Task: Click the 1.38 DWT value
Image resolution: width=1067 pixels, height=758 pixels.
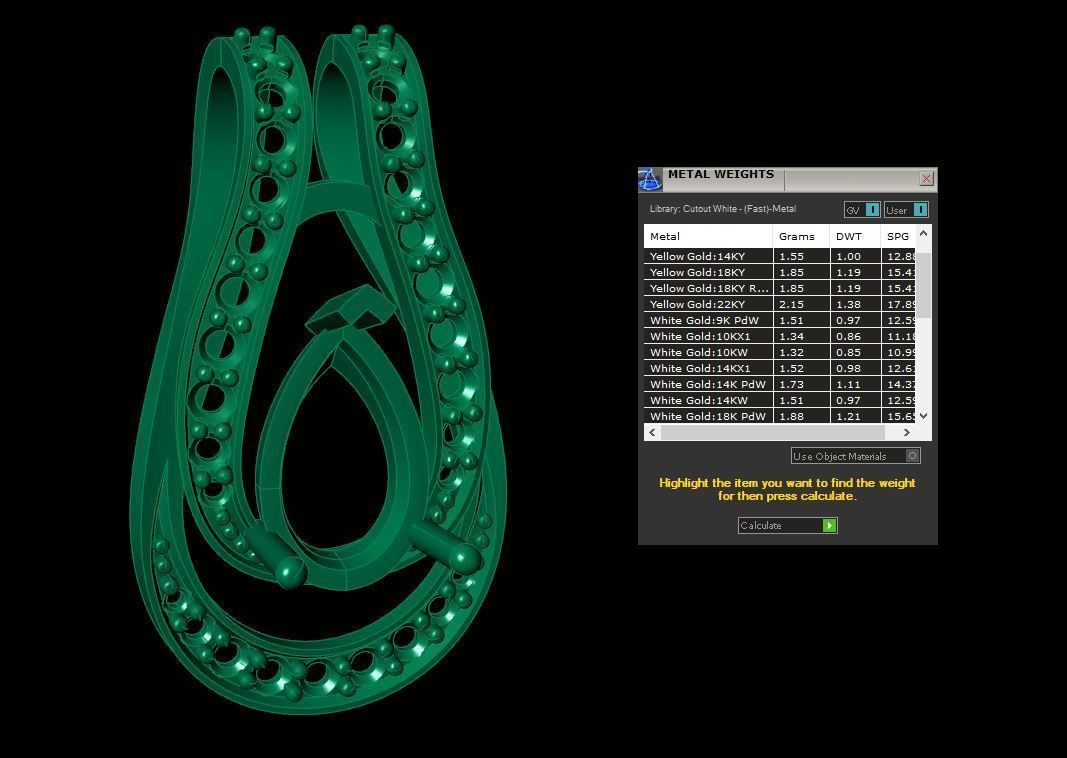Action: pyautogui.click(x=849, y=304)
